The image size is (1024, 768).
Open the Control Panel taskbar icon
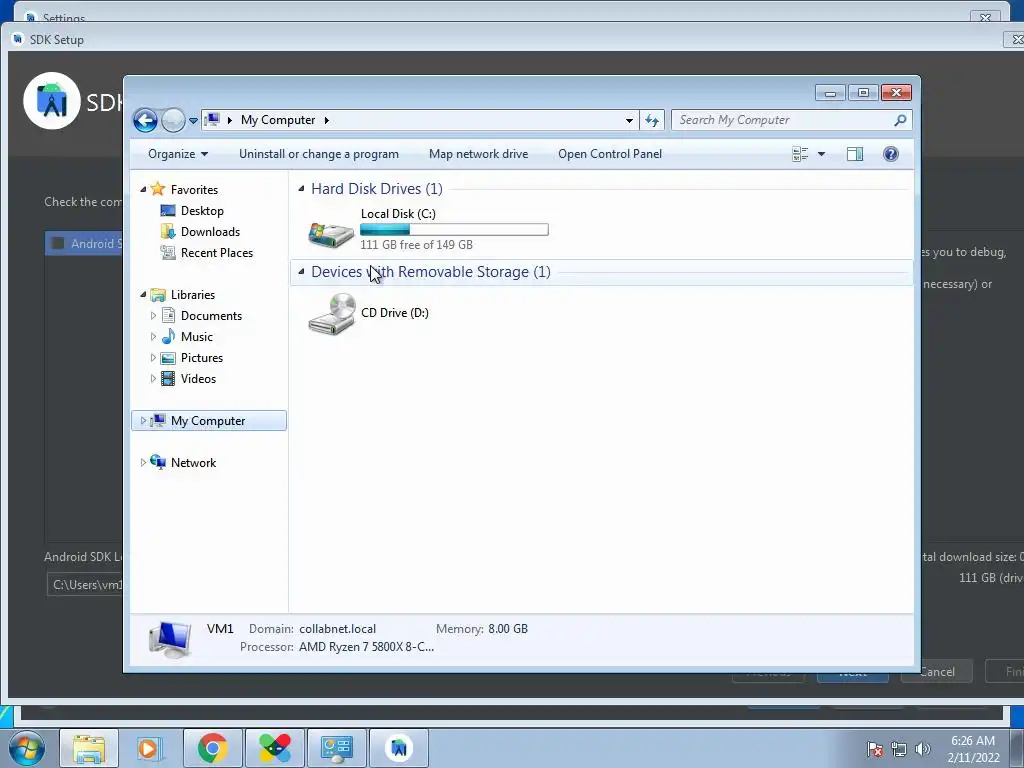tap(336, 748)
